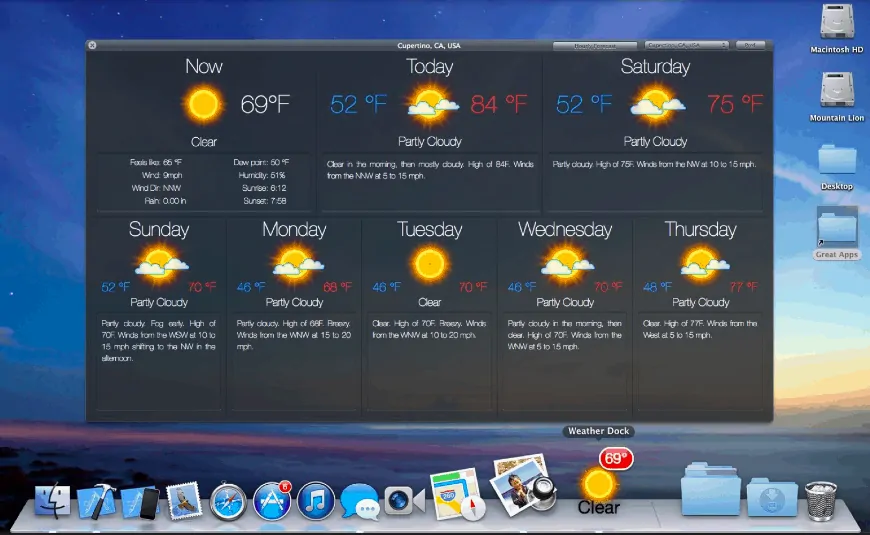Select the Great Apps folder alias

[836, 228]
